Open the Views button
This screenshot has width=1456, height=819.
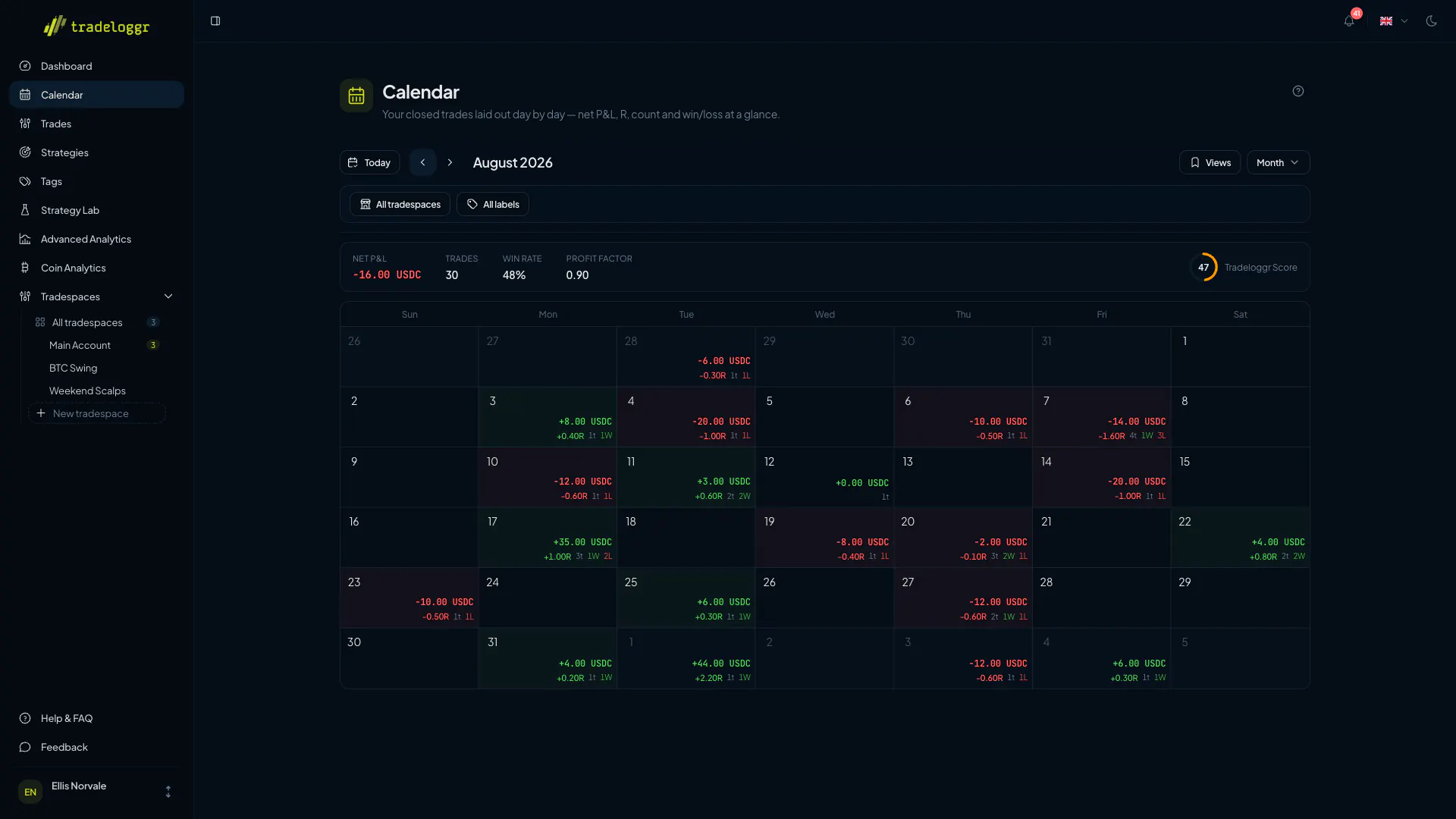point(1210,162)
